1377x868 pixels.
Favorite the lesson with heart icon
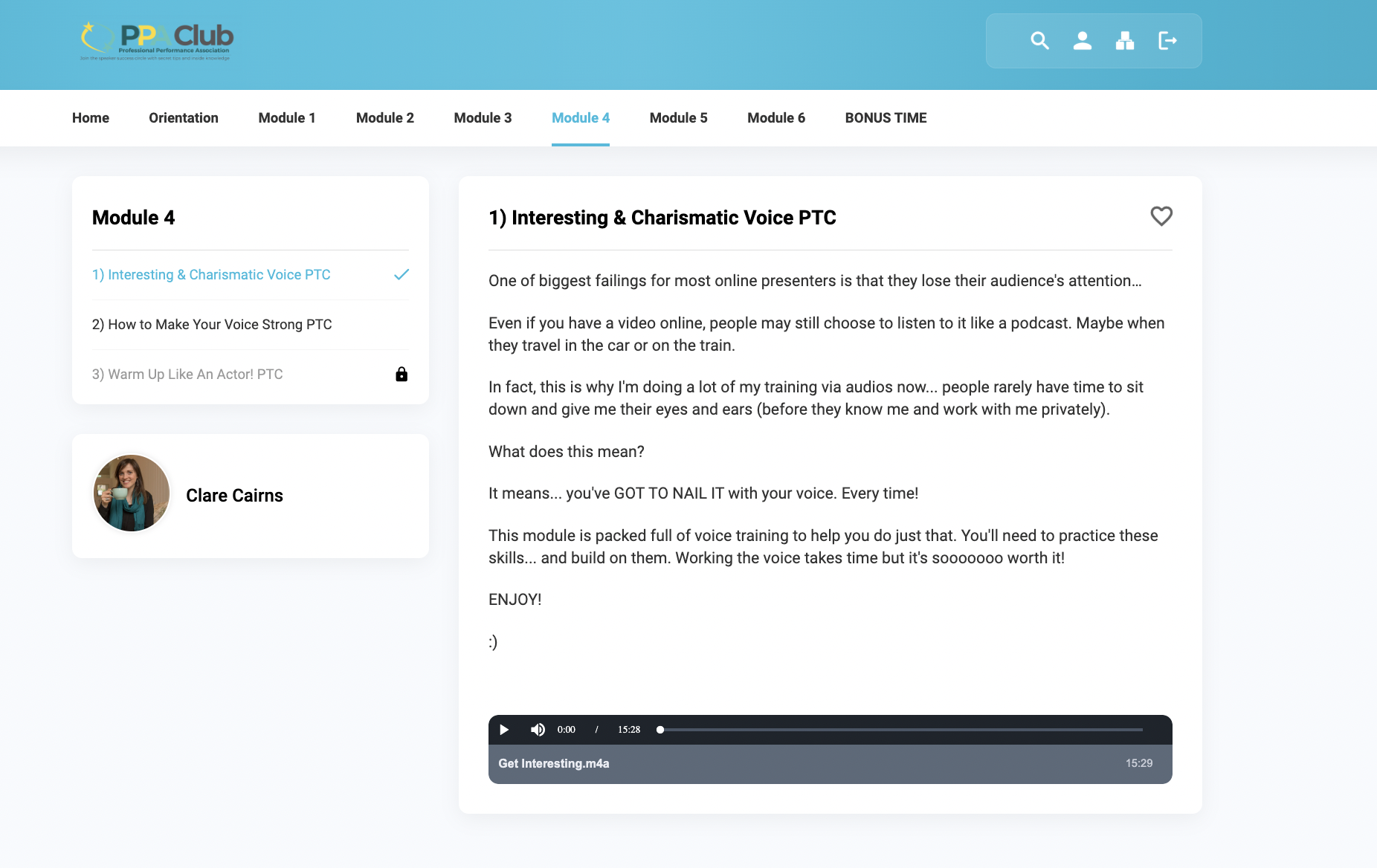(x=1161, y=216)
